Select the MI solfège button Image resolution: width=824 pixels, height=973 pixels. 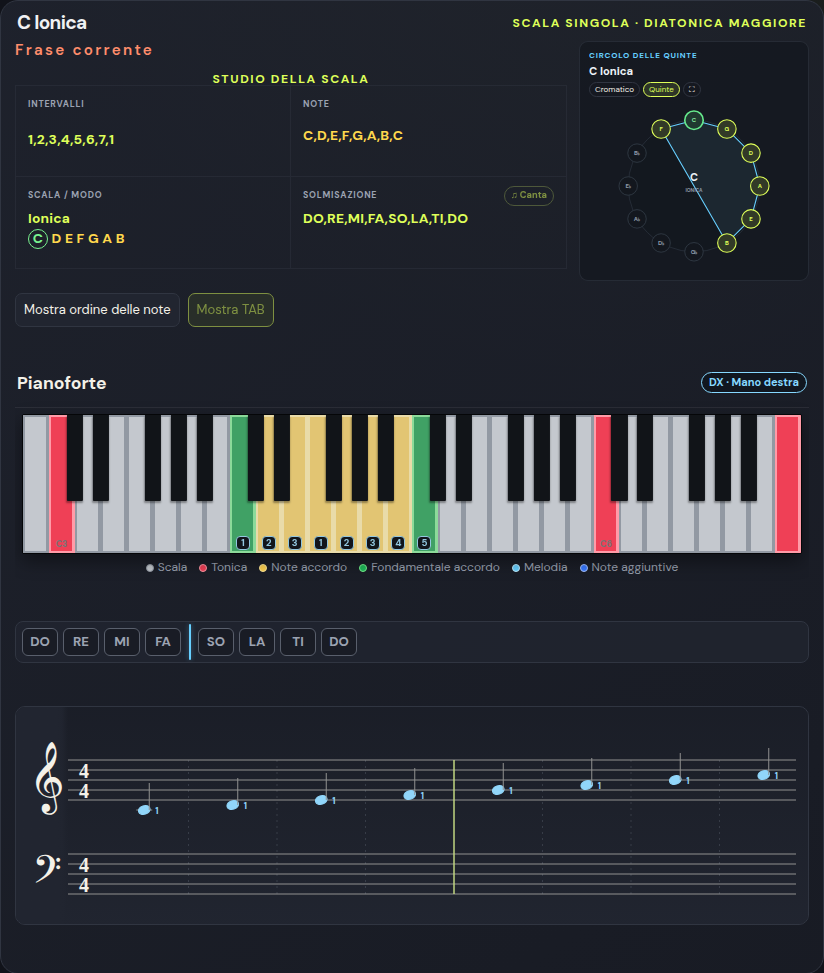tap(122, 642)
